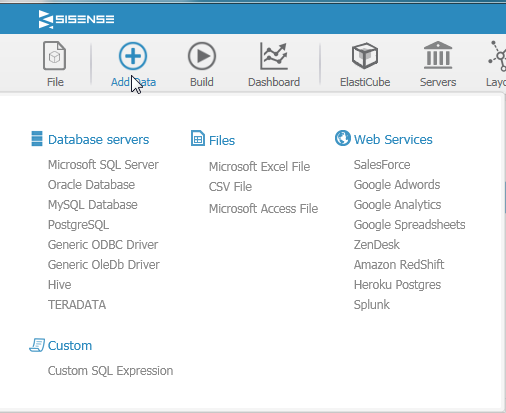Image resolution: width=506 pixels, height=413 pixels.
Task: Click the Add Data plus icon
Action: pyautogui.click(x=133, y=56)
